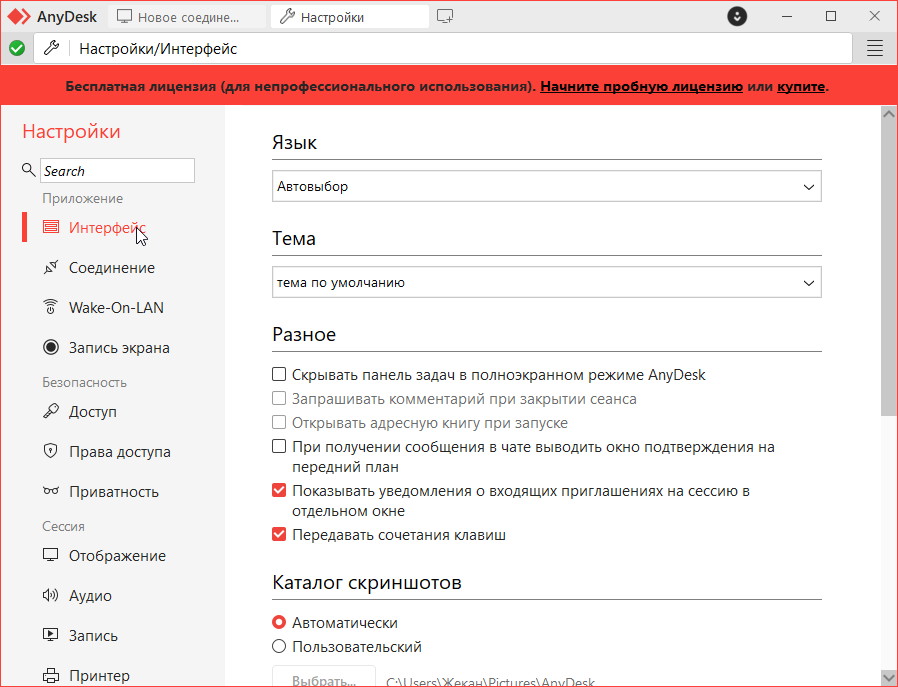The height and width of the screenshot is (687, 898).
Task: Click the Принтер printer icon
Action: [x=51, y=676]
